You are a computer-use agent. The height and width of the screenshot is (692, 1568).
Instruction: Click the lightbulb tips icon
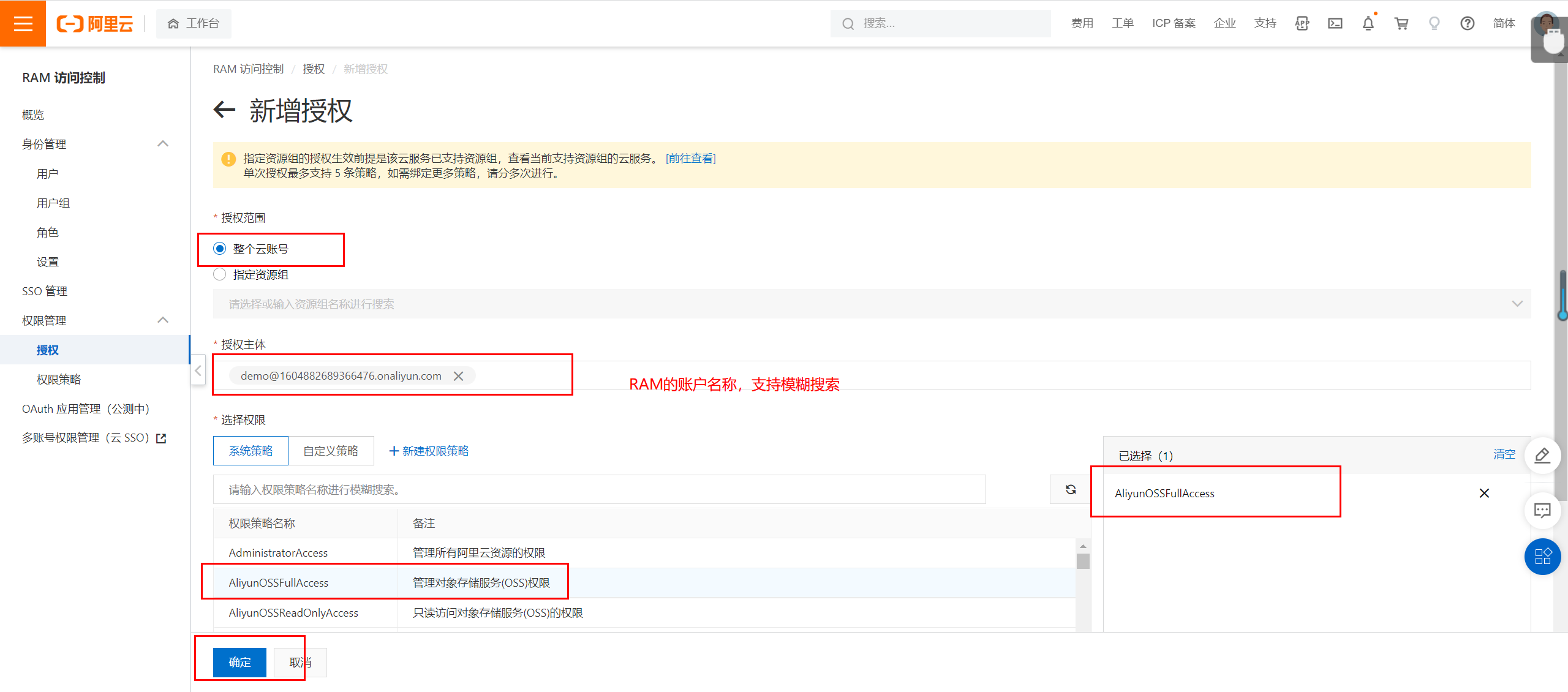[x=1434, y=23]
